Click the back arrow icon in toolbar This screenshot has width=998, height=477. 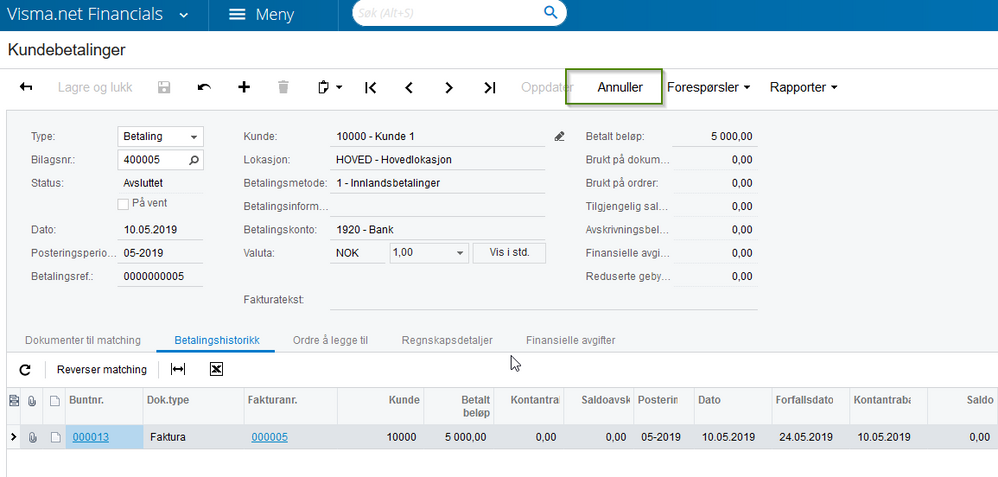click(26, 88)
